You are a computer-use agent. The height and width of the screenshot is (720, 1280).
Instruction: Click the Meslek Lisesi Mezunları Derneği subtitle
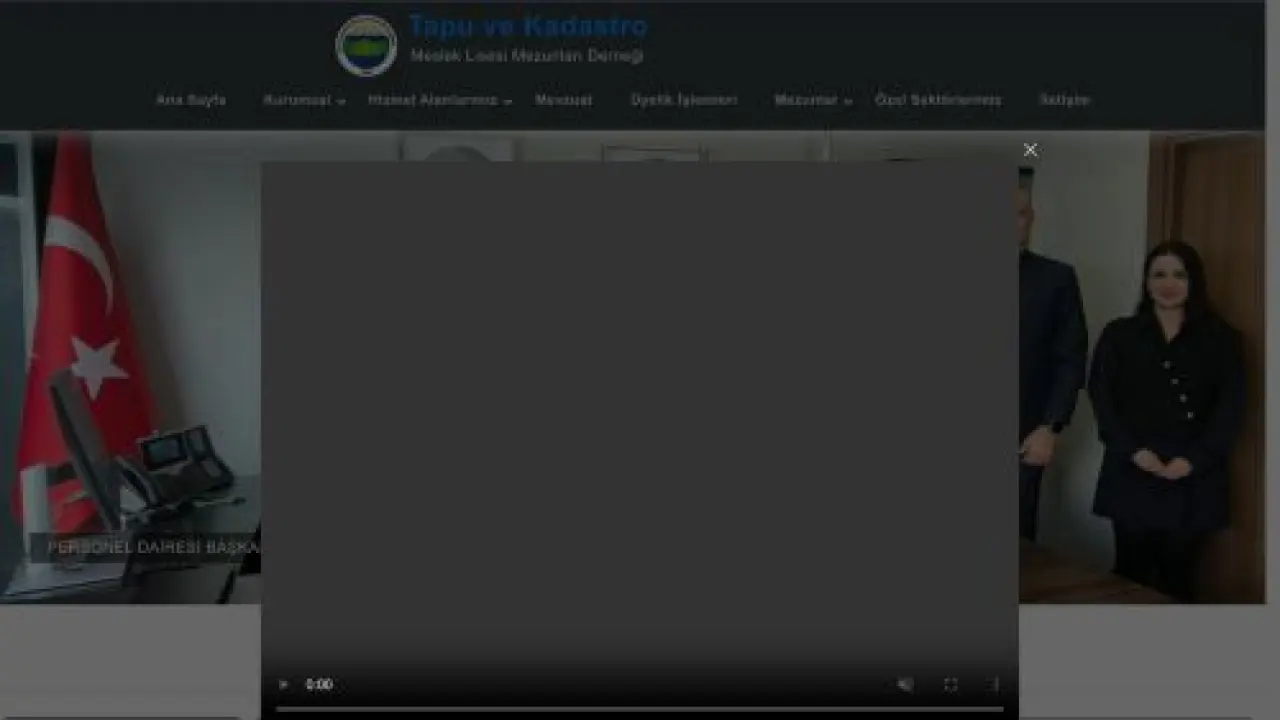pos(527,56)
